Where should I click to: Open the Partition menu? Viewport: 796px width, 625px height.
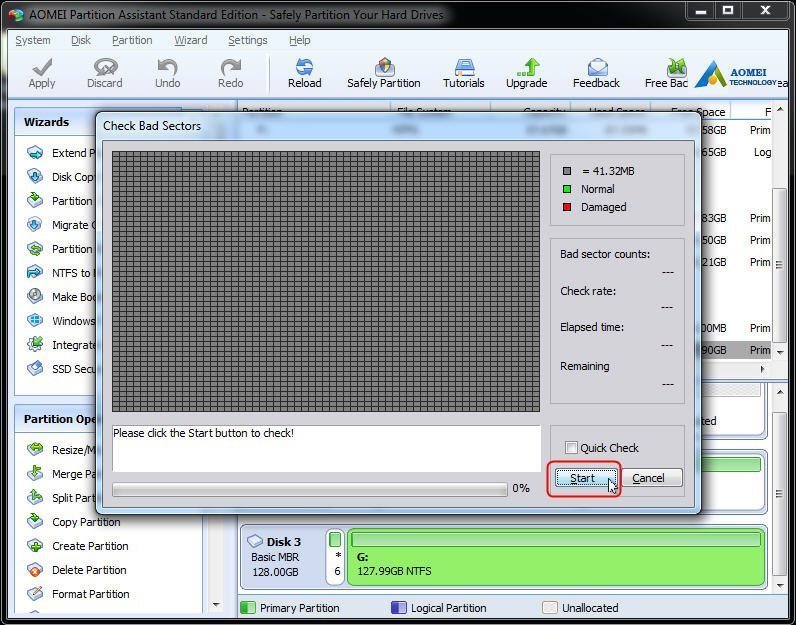pyautogui.click(x=132, y=40)
